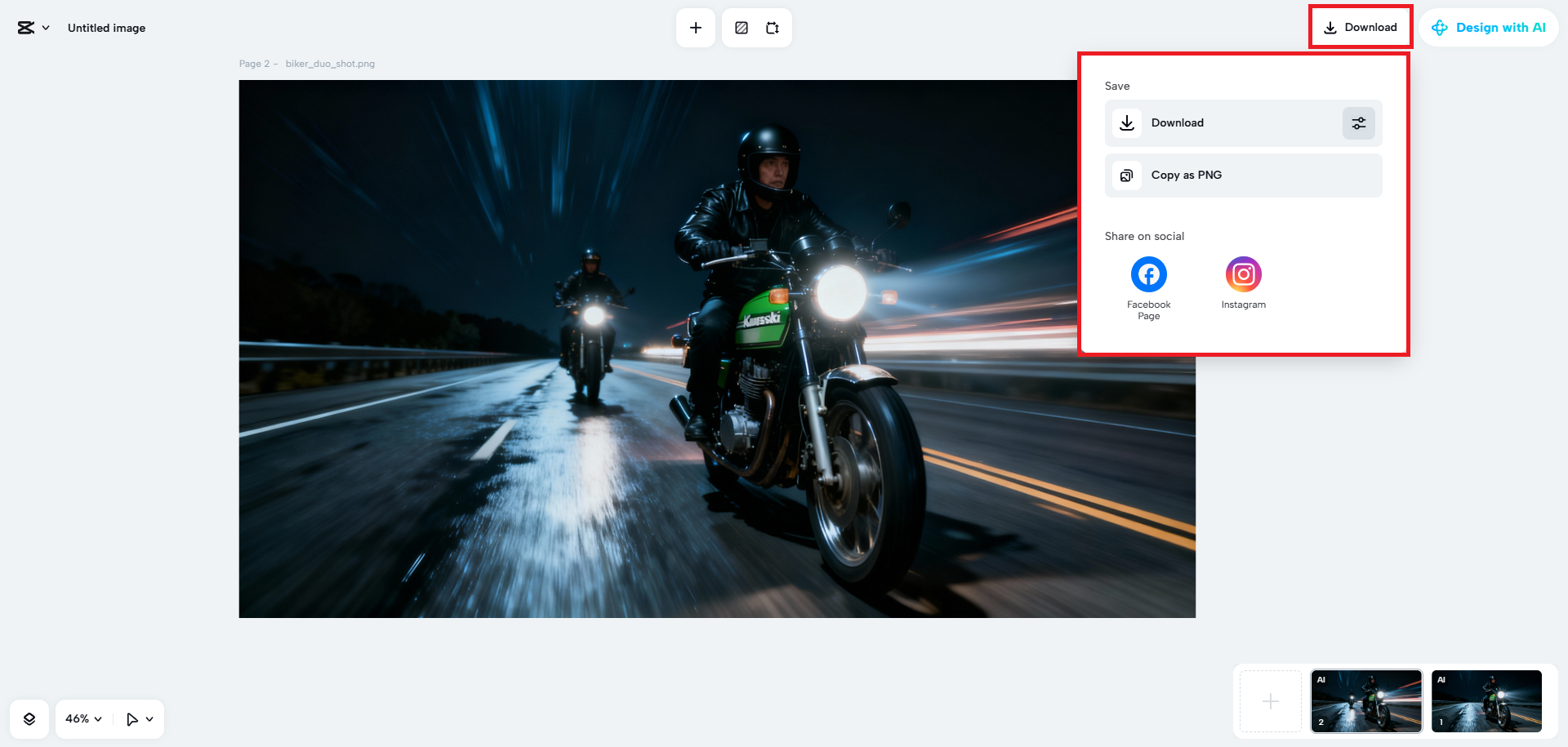Select the page 2 thumbnail

(x=1366, y=701)
